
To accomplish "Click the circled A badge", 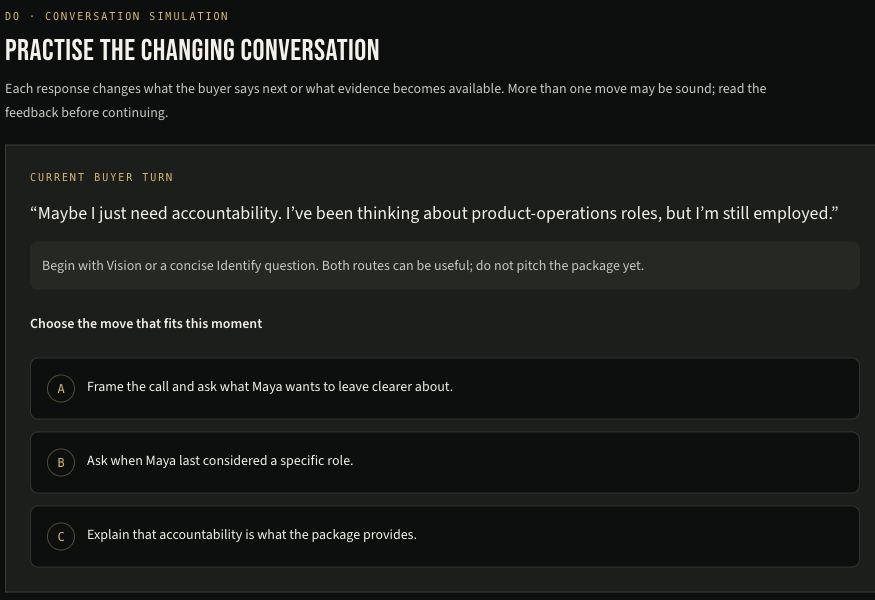I will pos(61,388).
